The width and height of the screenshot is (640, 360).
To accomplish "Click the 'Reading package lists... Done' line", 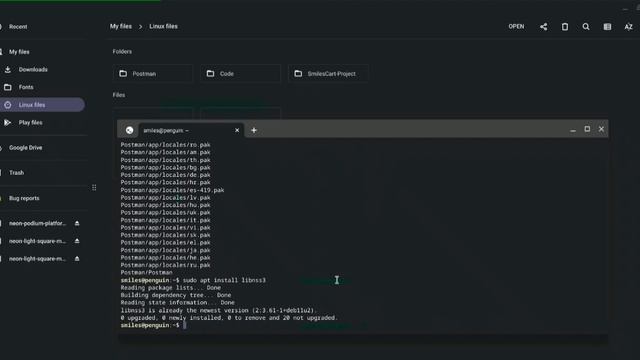I will (x=170, y=288).
